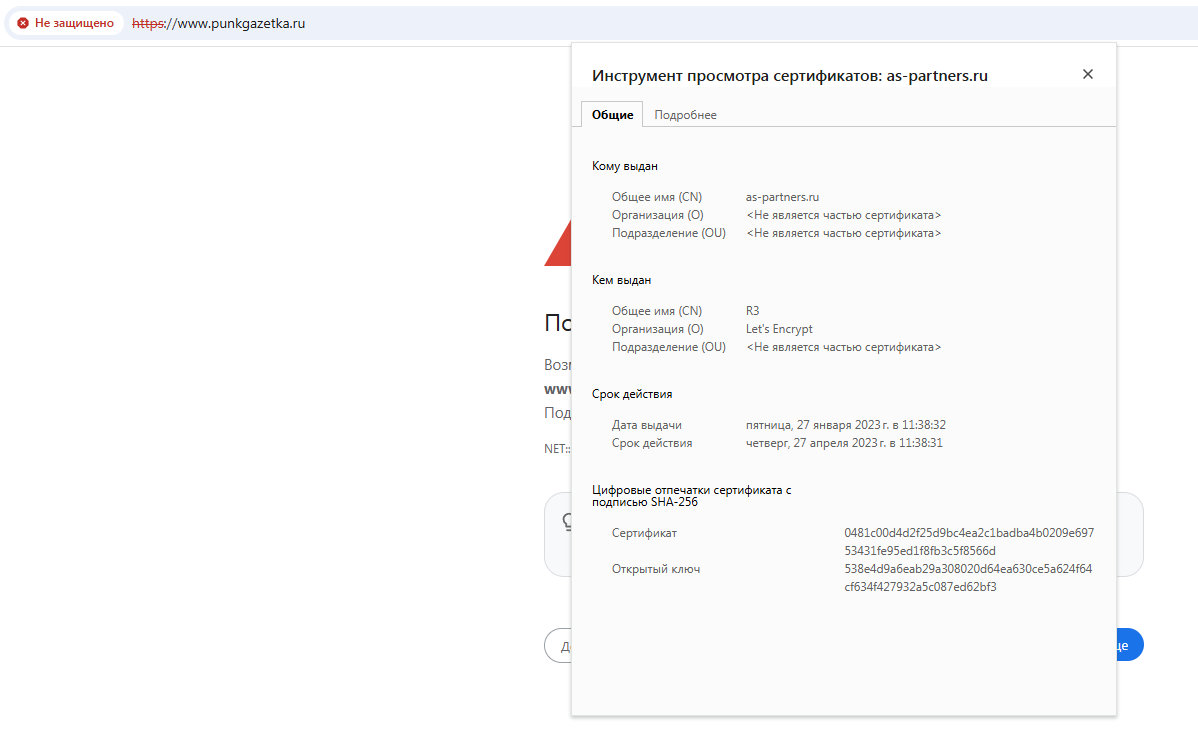Screen dimensions: 1198x748
Task: Open the 'Не защищено' site info chip
Action: 66,23
